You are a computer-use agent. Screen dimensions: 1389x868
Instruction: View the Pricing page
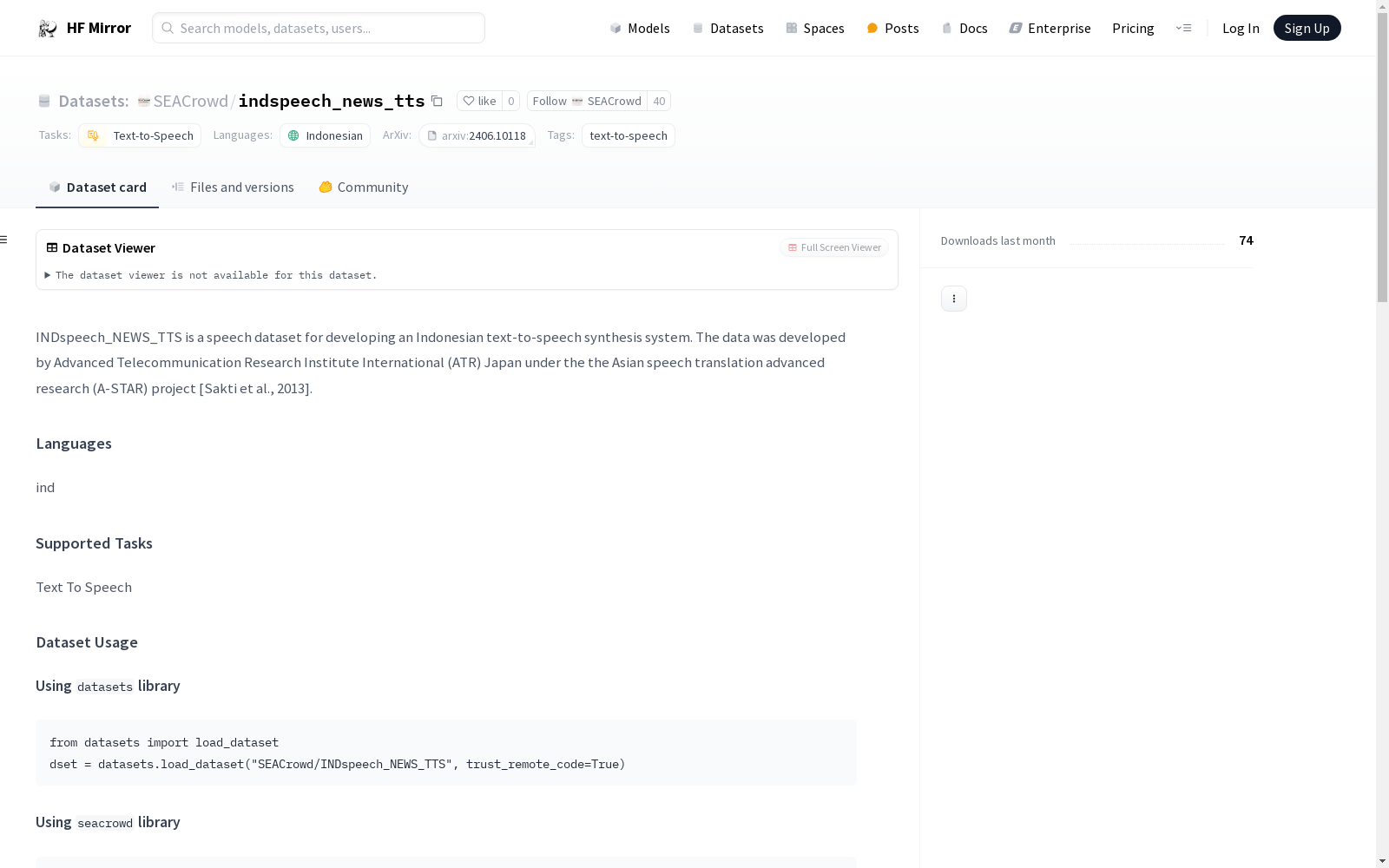(1133, 28)
